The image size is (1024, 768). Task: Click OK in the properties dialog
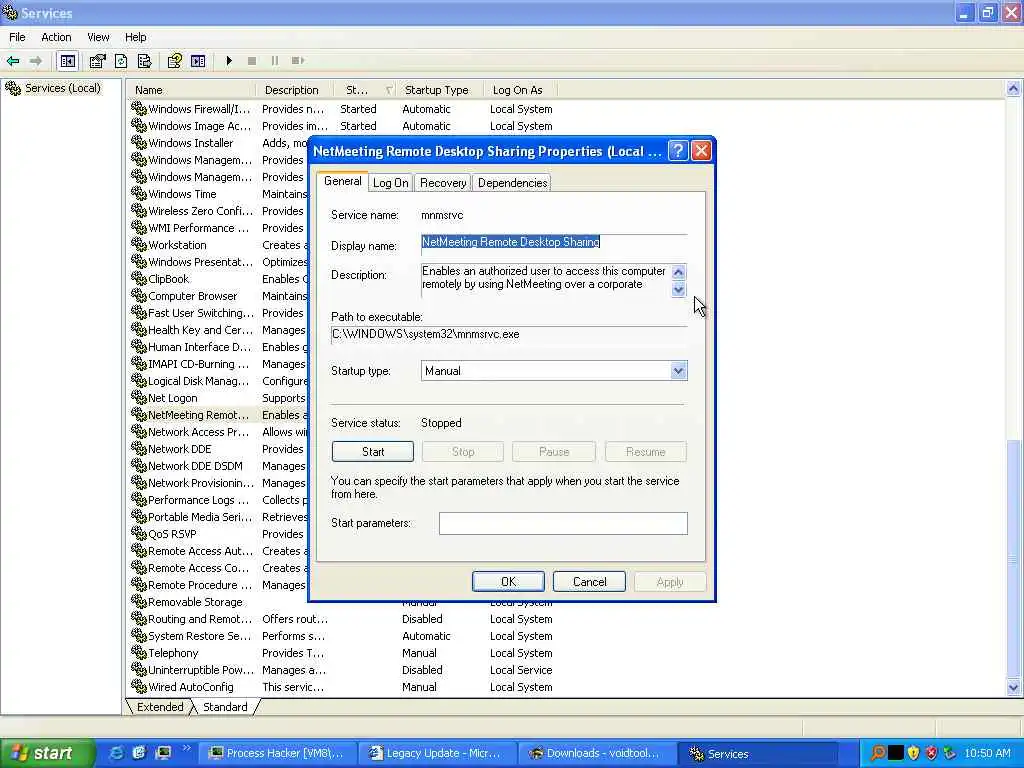point(508,581)
